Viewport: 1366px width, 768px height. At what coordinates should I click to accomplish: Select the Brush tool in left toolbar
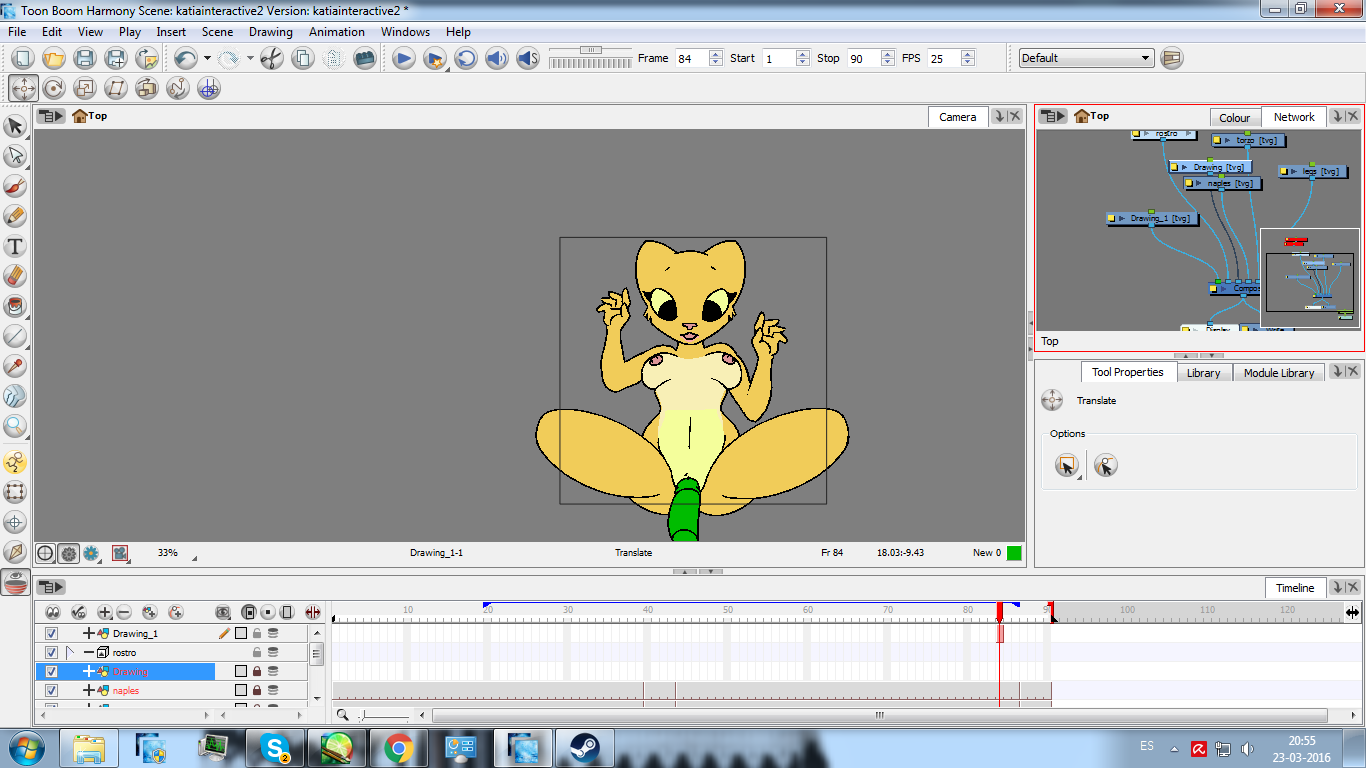coord(15,186)
